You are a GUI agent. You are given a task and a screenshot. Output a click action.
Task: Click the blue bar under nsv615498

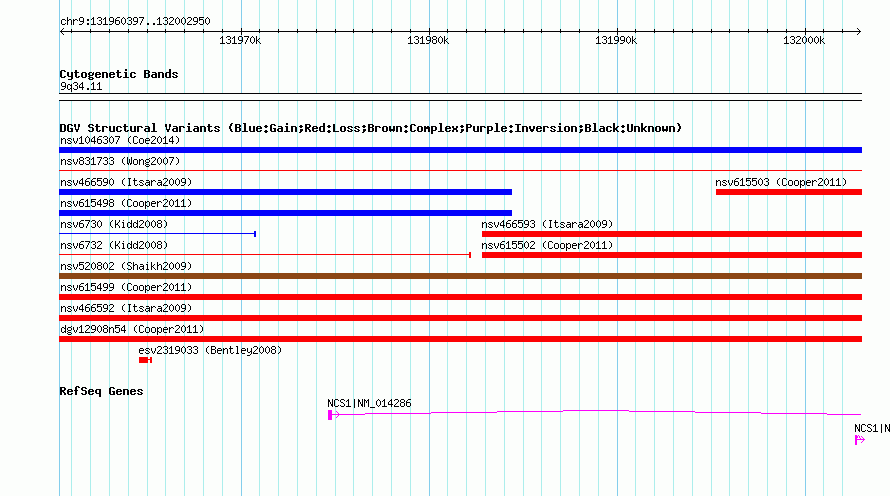click(x=286, y=213)
